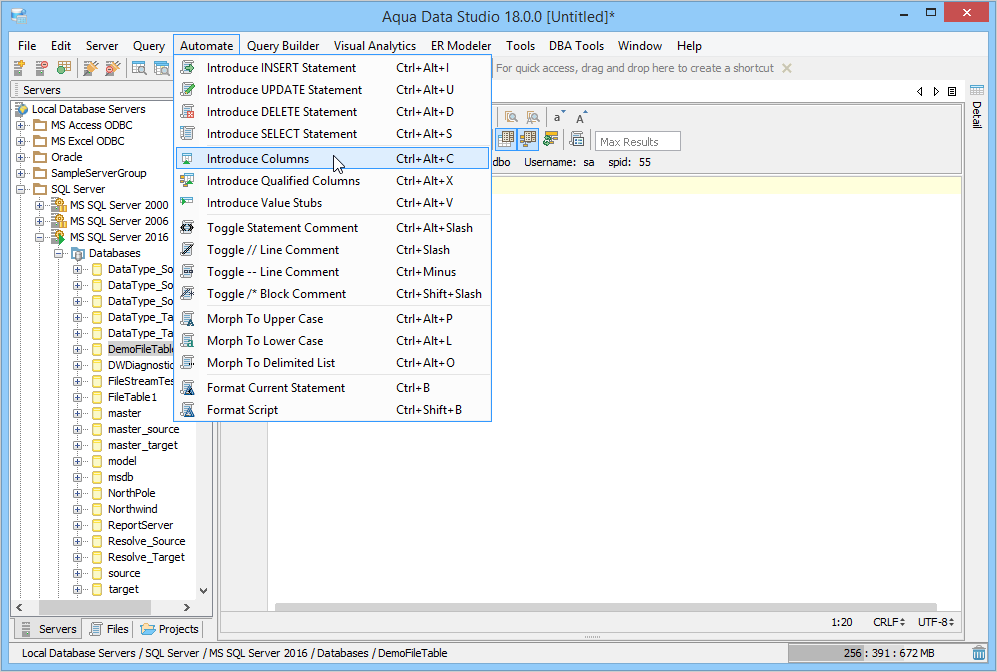The image size is (997, 672).
Task: Switch to the Files tab
Action: pyautogui.click(x=109, y=629)
